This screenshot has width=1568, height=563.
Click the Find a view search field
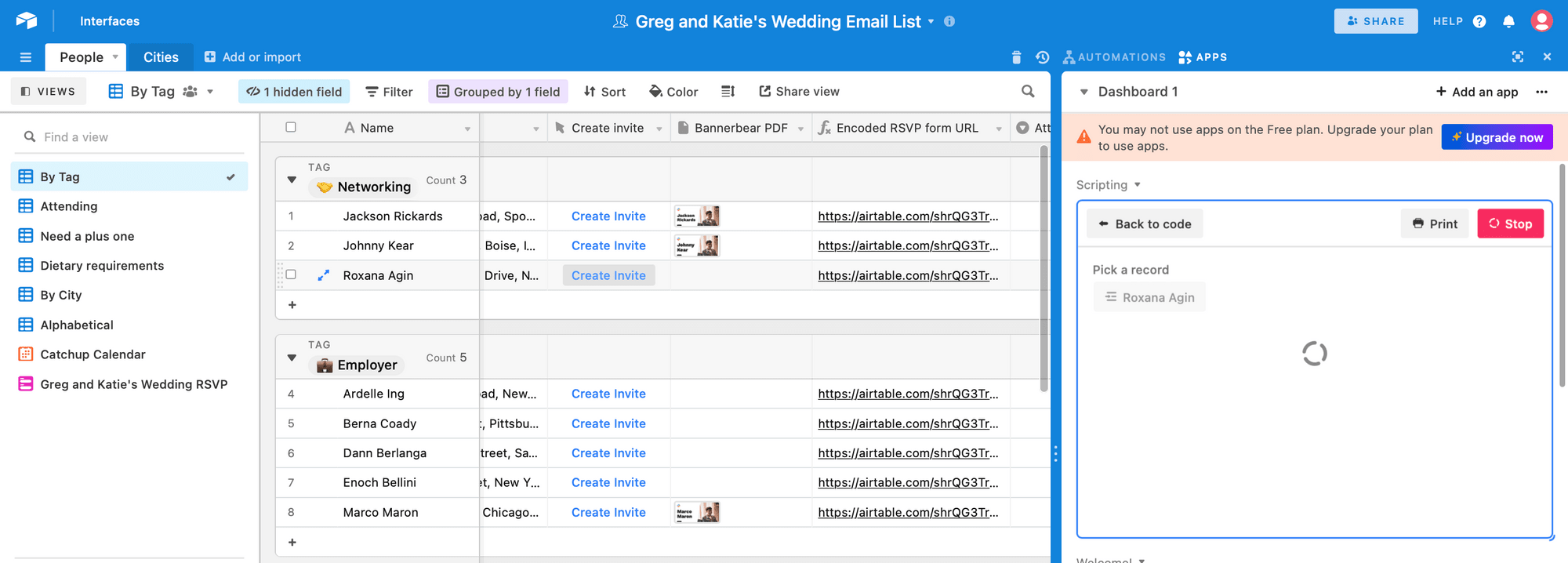pyautogui.click(x=129, y=137)
